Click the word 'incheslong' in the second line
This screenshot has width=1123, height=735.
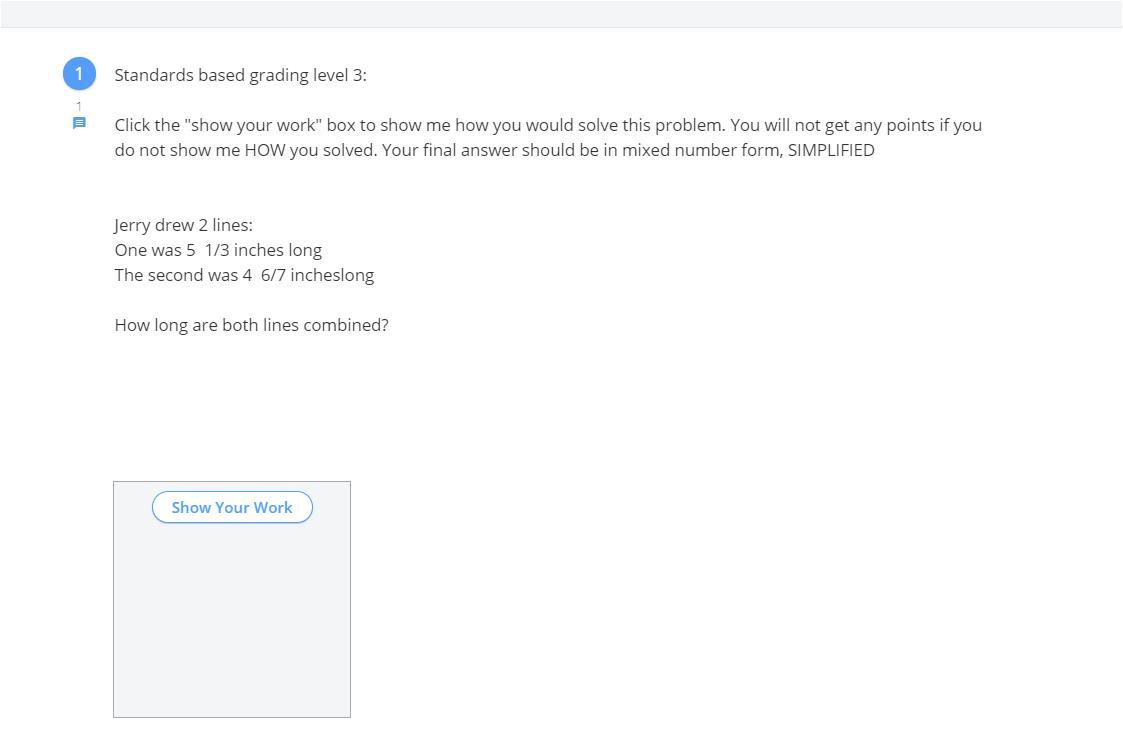click(x=332, y=275)
